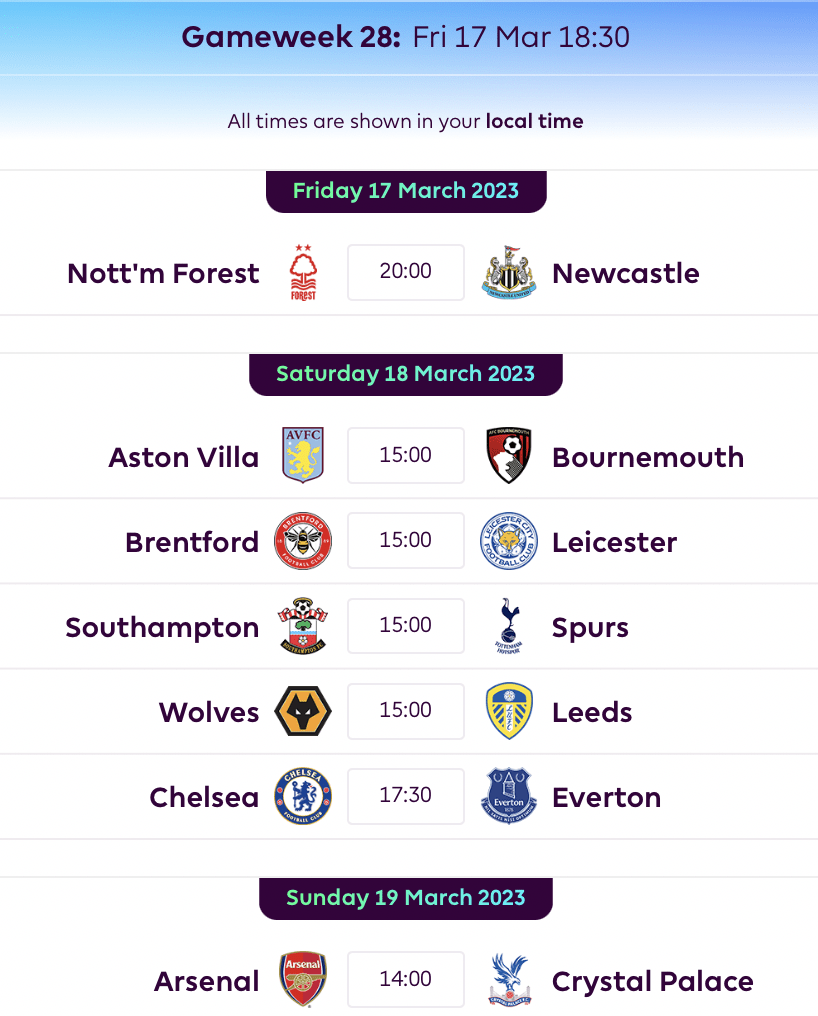Click the Wolves wolf-head badge

click(303, 711)
